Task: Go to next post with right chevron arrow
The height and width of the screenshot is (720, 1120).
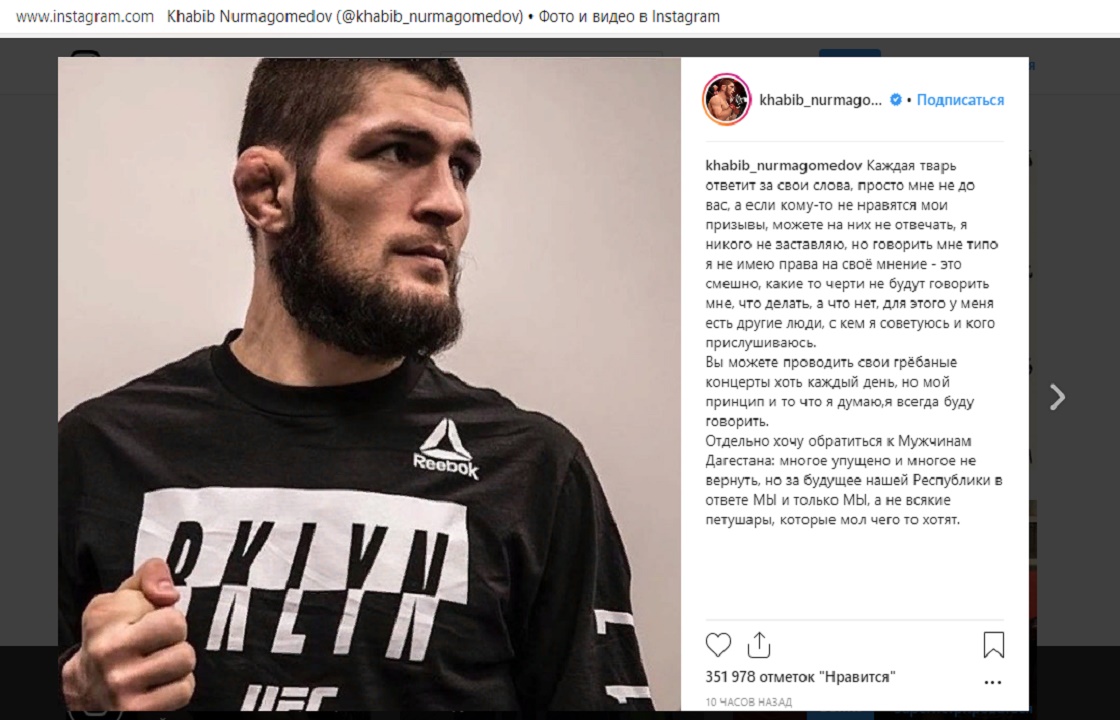Action: pyautogui.click(x=1057, y=396)
